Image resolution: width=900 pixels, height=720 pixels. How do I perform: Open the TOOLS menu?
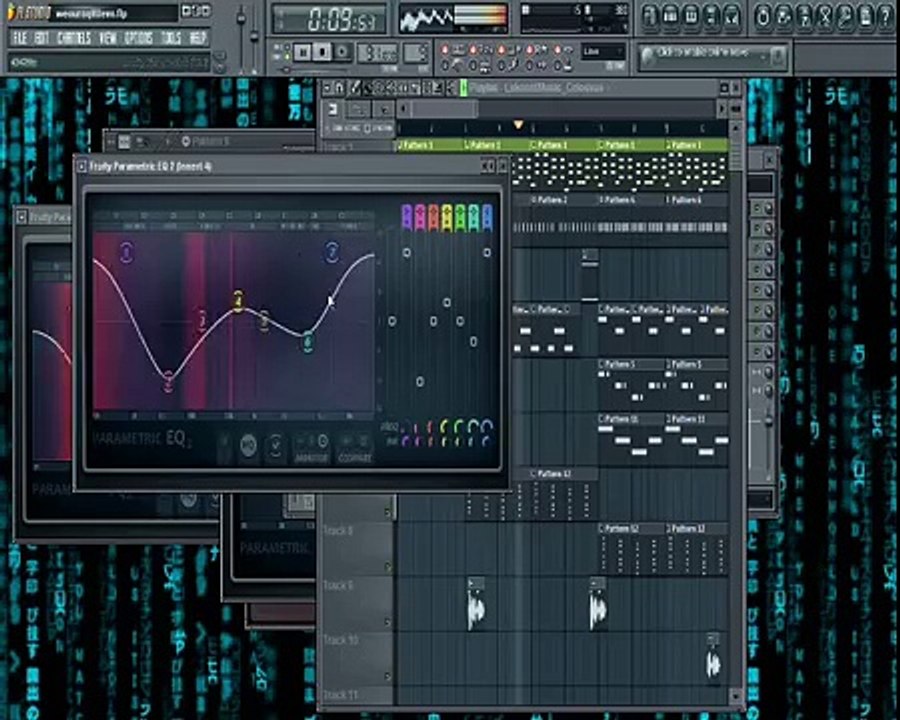(x=171, y=38)
